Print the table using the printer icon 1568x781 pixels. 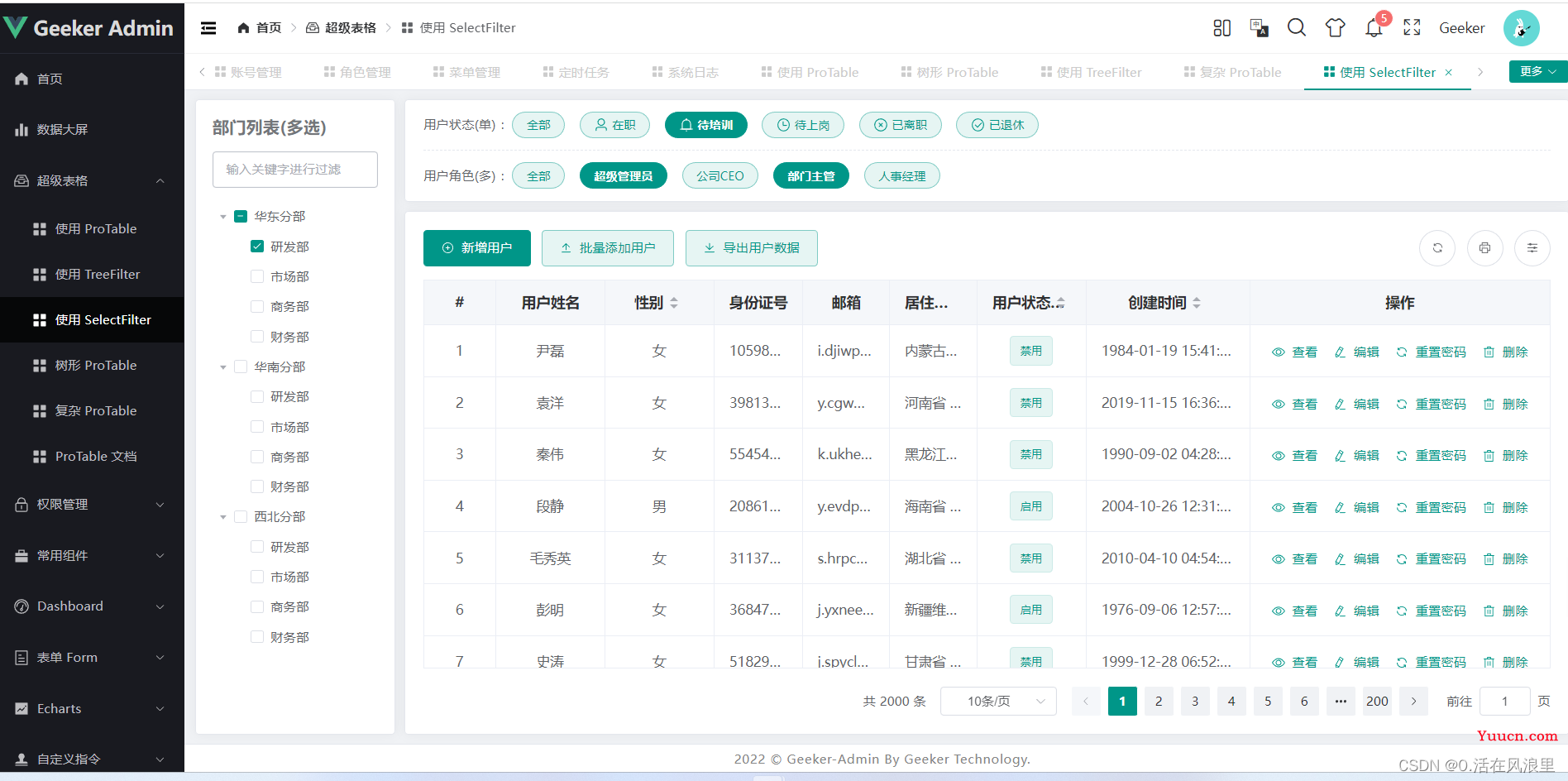(x=1484, y=248)
